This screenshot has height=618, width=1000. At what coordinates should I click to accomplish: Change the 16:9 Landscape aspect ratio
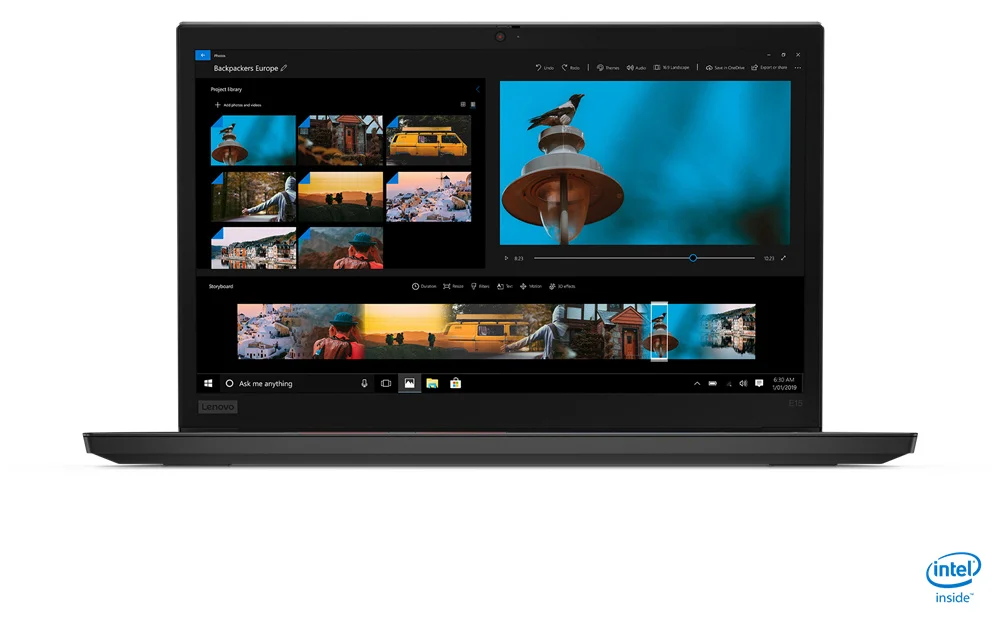[672, 68]
